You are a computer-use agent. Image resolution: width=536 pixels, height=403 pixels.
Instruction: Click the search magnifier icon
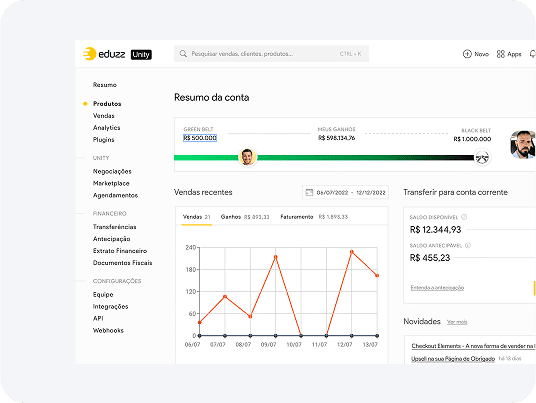[x=183, y=54]
